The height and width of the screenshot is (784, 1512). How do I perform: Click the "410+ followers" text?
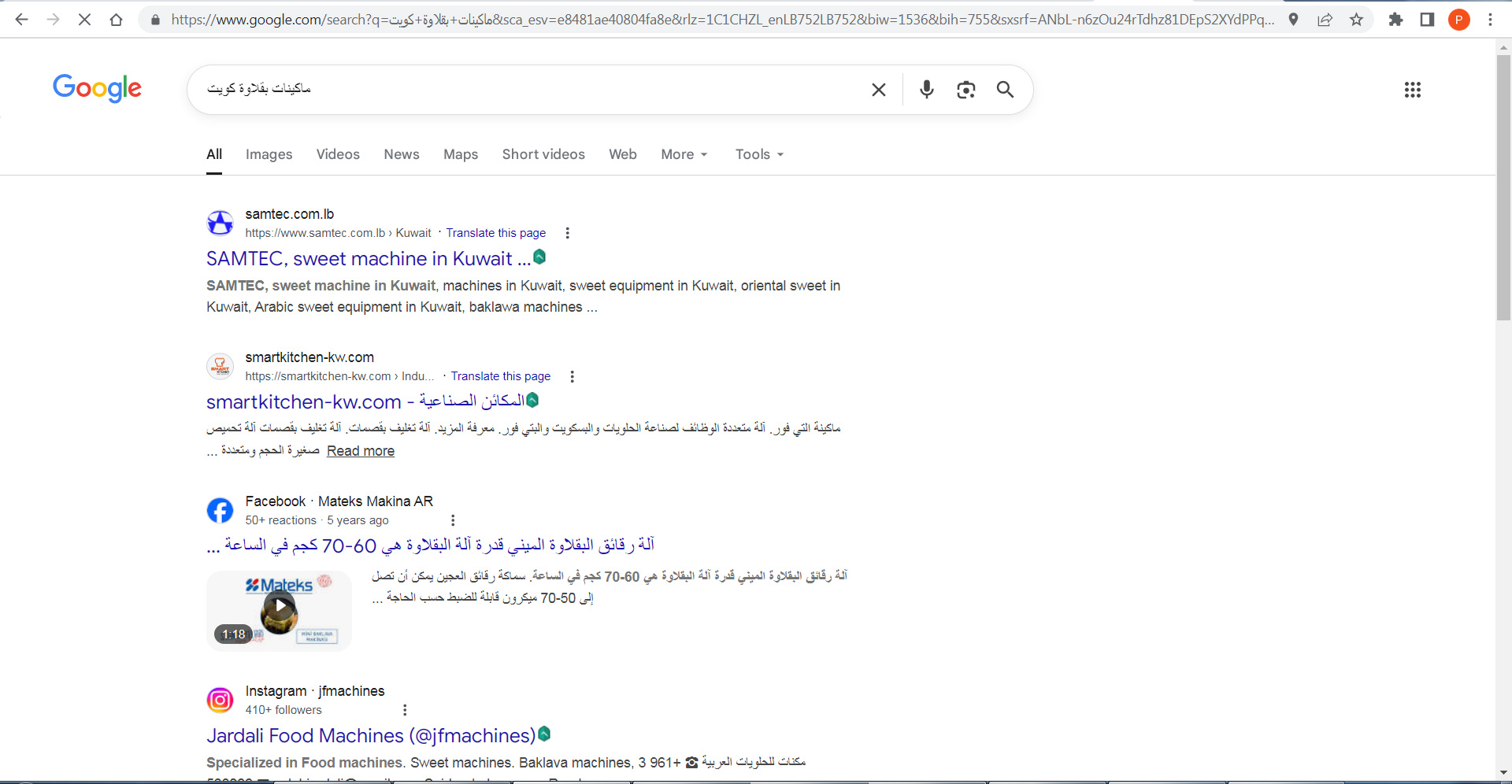(x=283, y=710)
